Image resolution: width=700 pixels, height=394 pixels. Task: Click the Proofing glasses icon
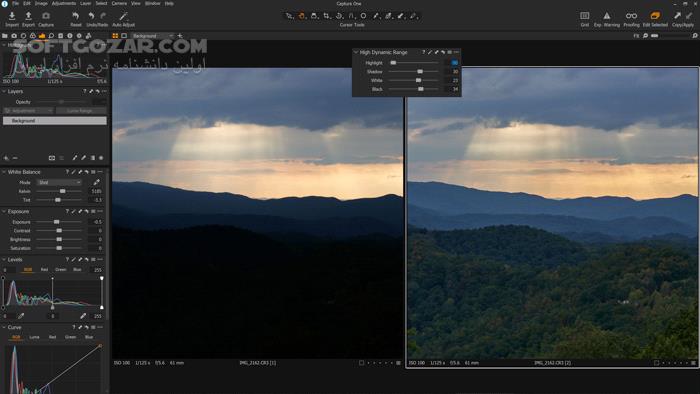pyautogui.click(x=631, y=16)
